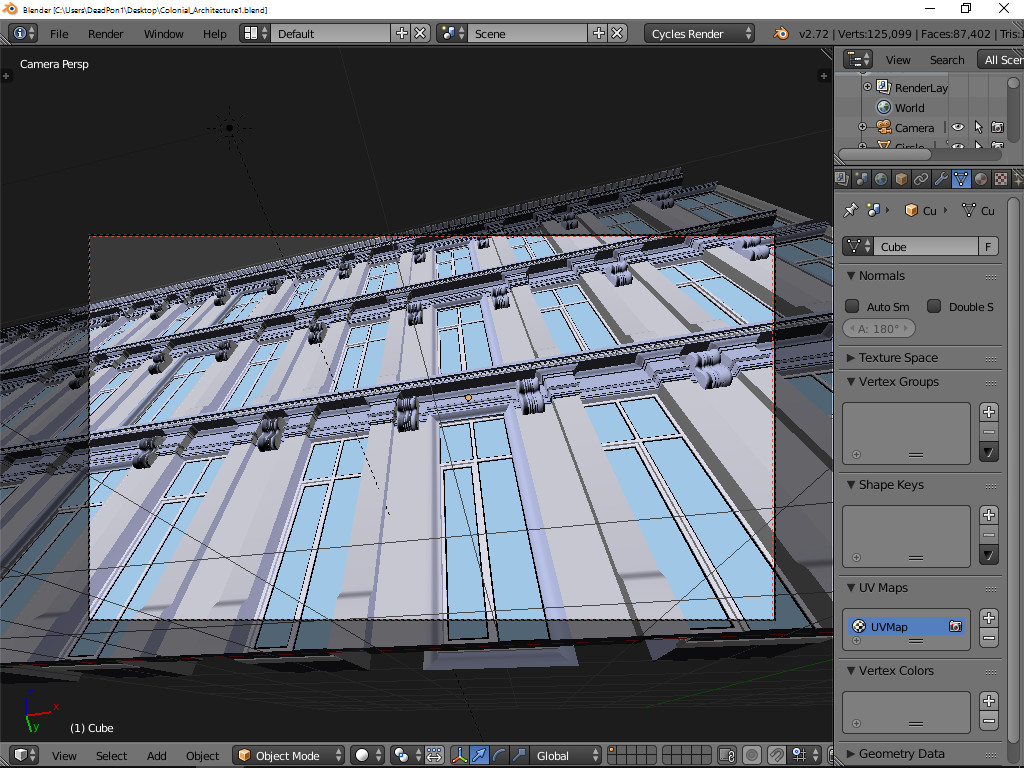Screen dimensions: 1024x768
Task: Open Modifiers wrench properties tab
Action: click(x=941, y=179)
